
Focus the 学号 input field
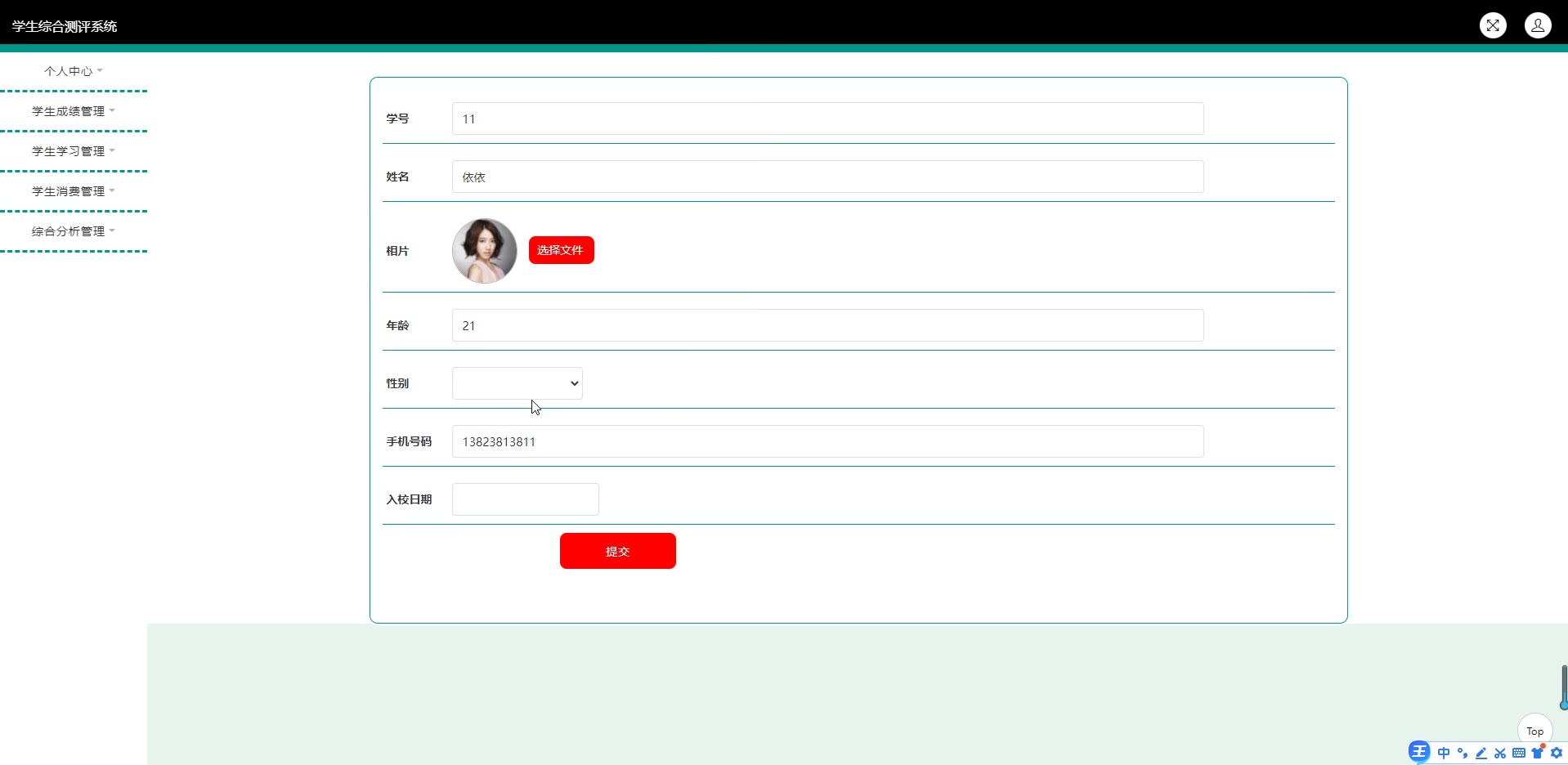pyautogui.click(x=827, y=119)
